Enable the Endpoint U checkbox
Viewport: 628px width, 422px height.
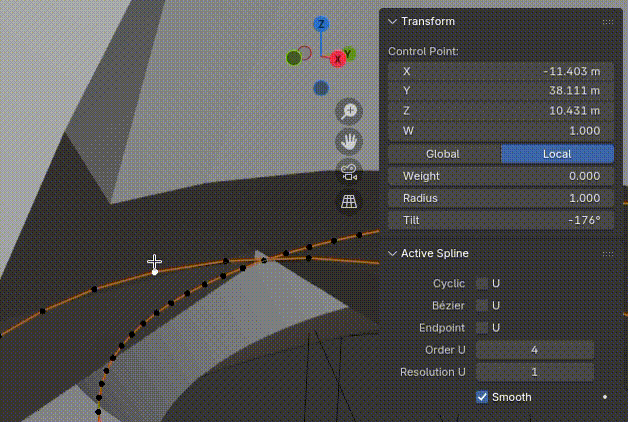pos(482,327)
